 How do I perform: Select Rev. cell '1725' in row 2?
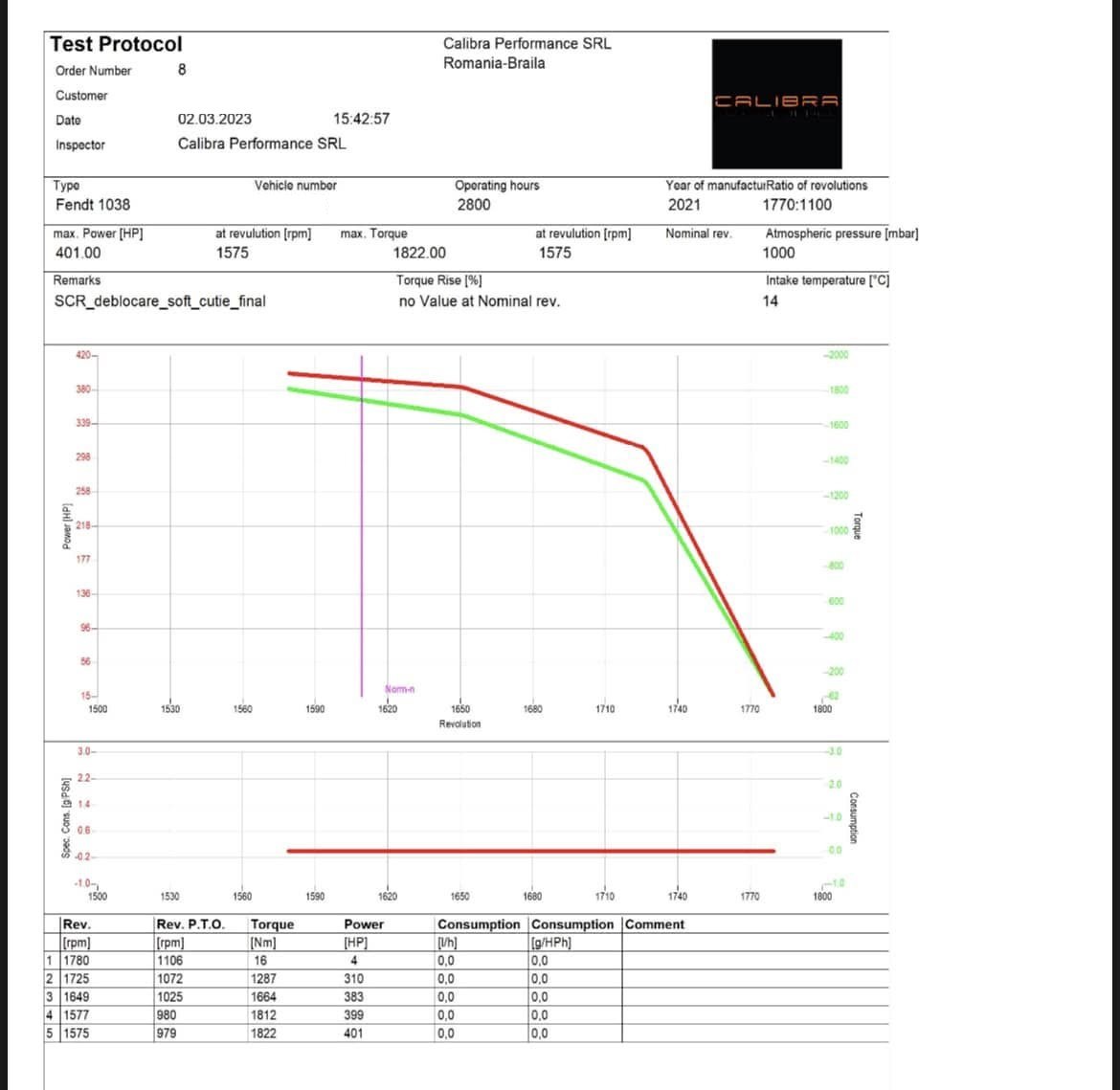pos(77,979)
